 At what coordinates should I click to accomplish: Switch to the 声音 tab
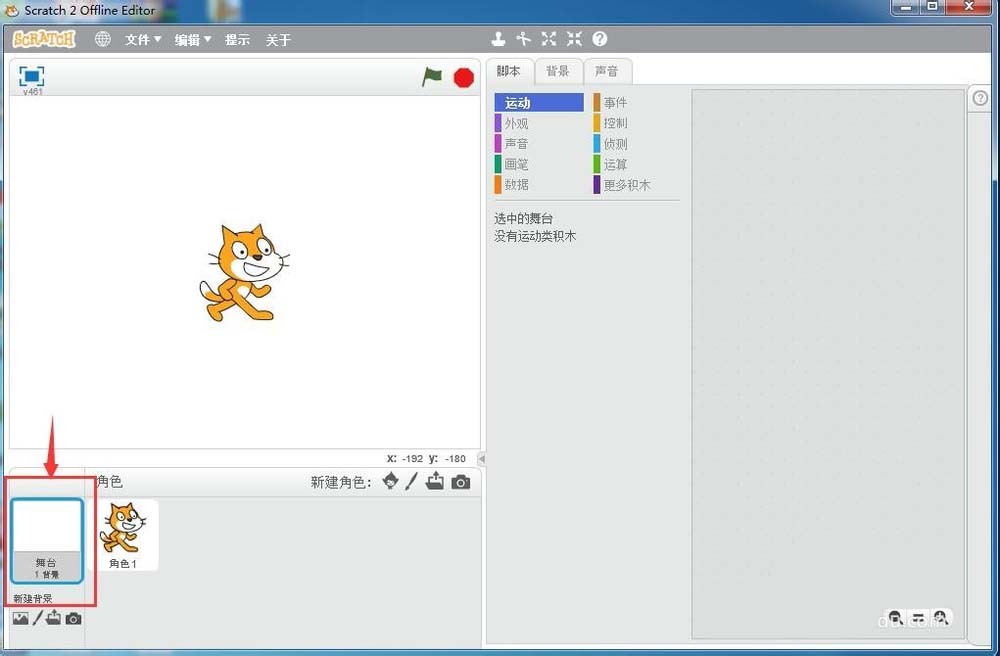[607, 71]
